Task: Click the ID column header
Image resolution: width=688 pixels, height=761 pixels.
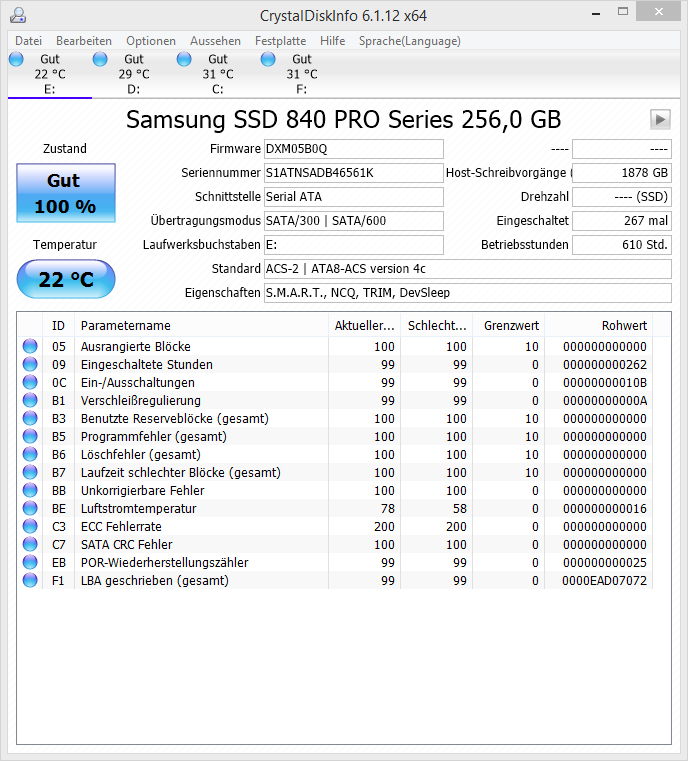Action: click(x=58, y=325)
